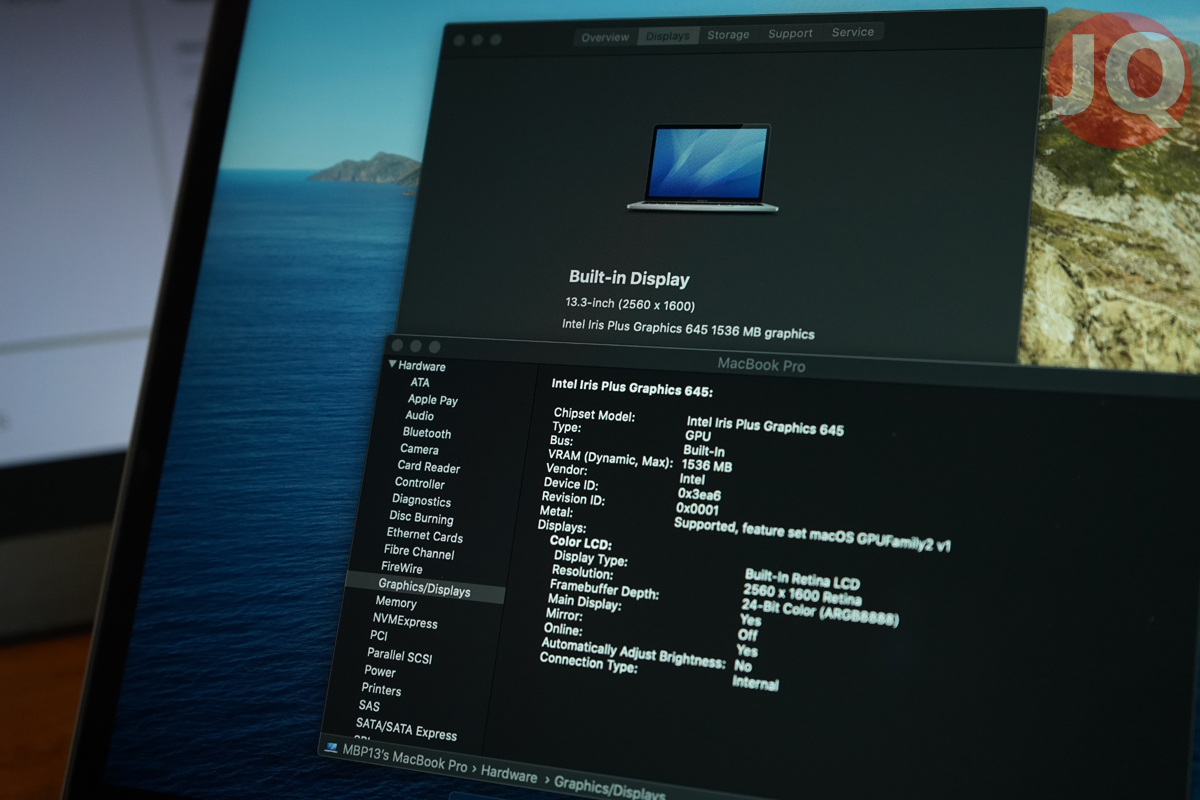
Task: Select Audio in the sidebar
Action: (x=420, y=416)
